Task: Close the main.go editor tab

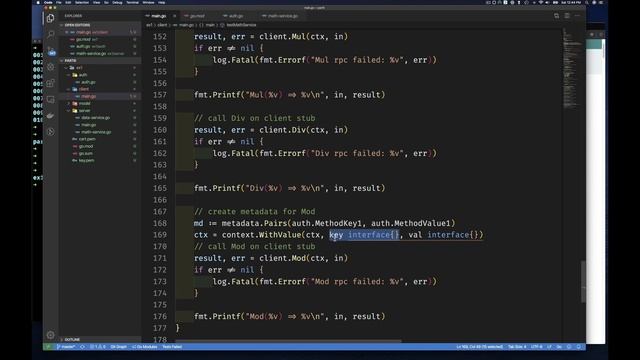Action: (174, 16)
